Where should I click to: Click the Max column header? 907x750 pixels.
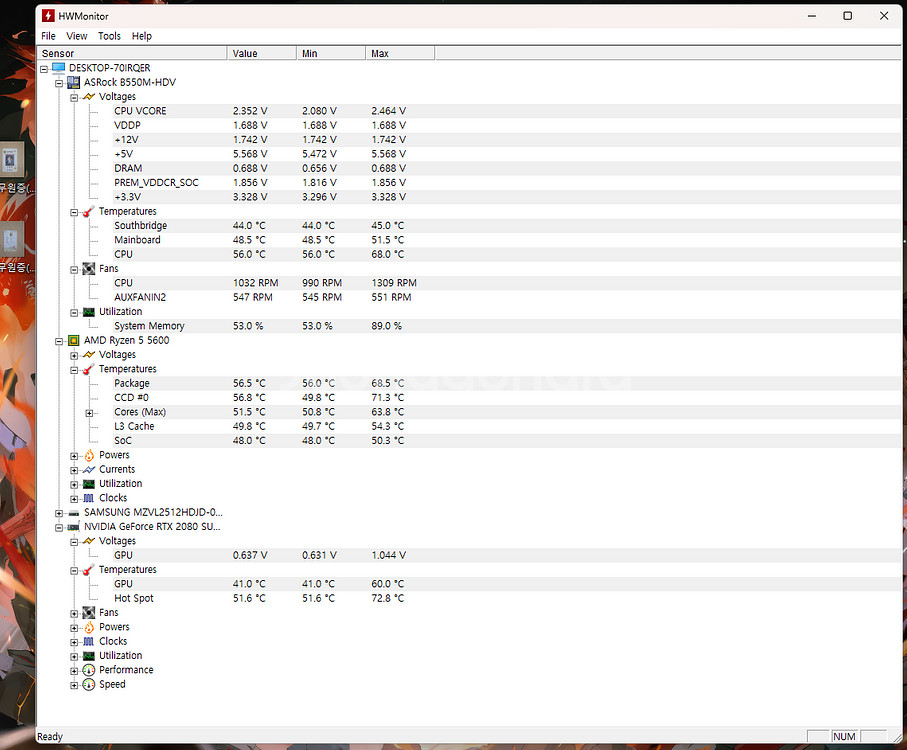400,53
